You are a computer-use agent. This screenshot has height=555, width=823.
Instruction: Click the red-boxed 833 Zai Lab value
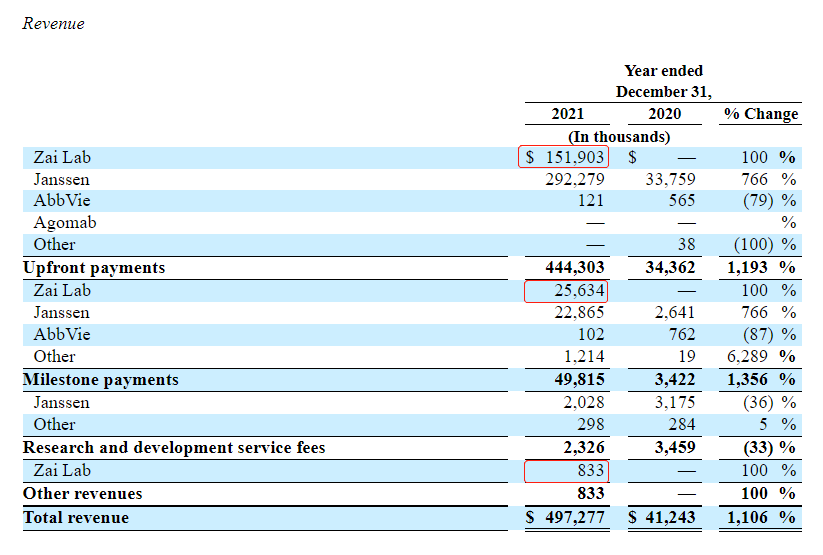pyautogui.click(x=566, y=470)
